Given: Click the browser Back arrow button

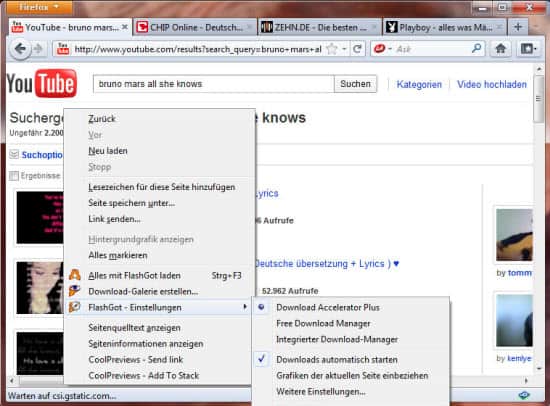Looking at the screenshot, I should pos(20,49).
